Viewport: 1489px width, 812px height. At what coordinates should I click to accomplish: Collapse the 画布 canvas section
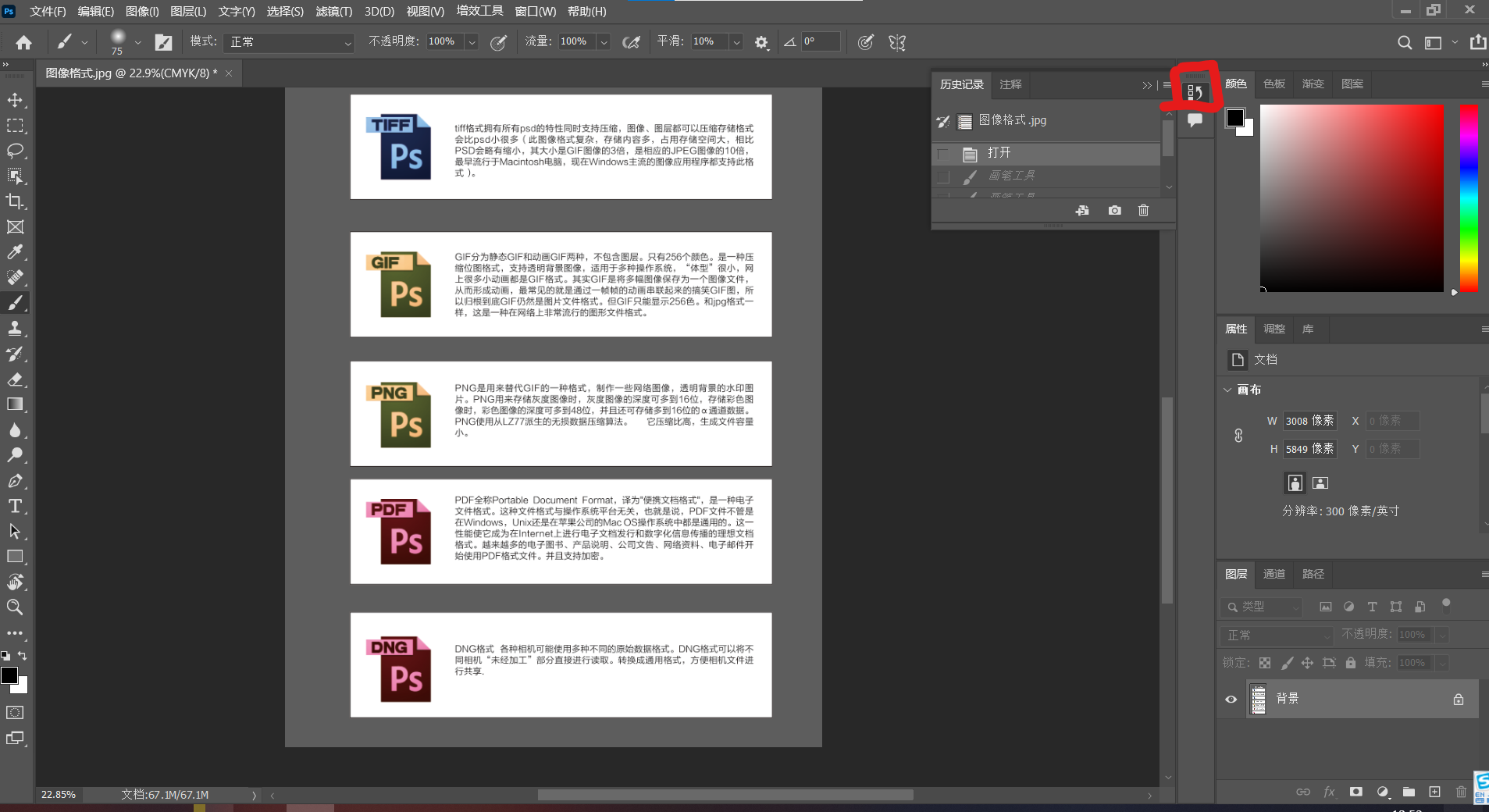(1227, 390)
